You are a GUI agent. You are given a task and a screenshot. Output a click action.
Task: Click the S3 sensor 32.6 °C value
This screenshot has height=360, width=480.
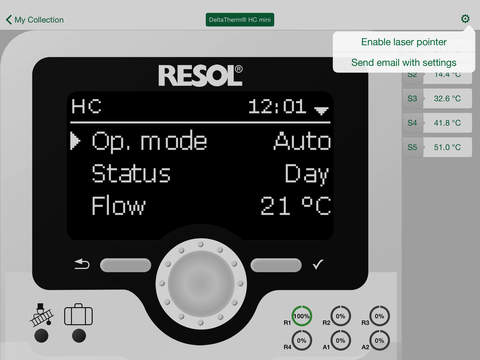[x=447, y=99]
